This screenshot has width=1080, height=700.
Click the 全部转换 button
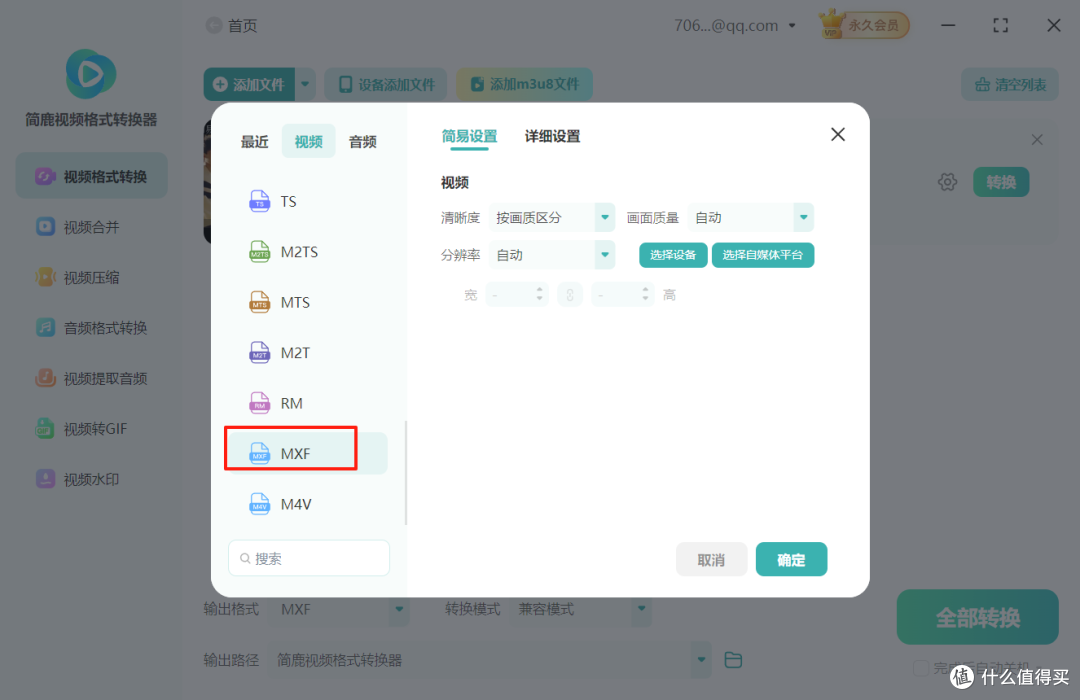977,617
